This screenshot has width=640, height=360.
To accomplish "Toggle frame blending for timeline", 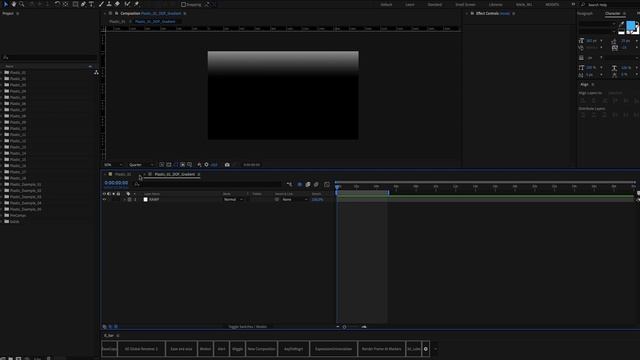I will click(x=308, y=184).
